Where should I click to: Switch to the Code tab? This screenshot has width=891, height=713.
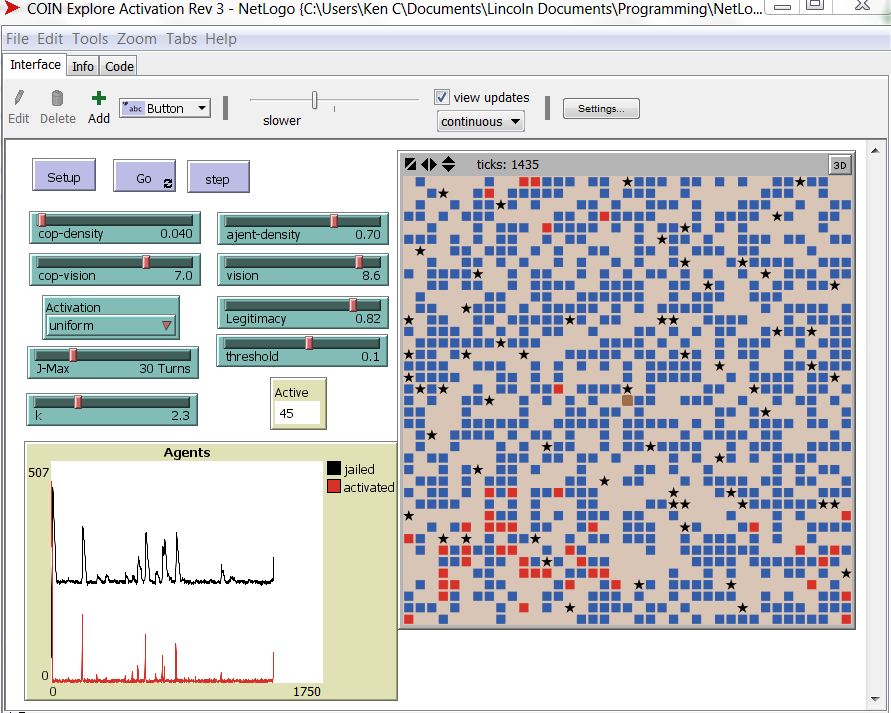pos(119,66)
